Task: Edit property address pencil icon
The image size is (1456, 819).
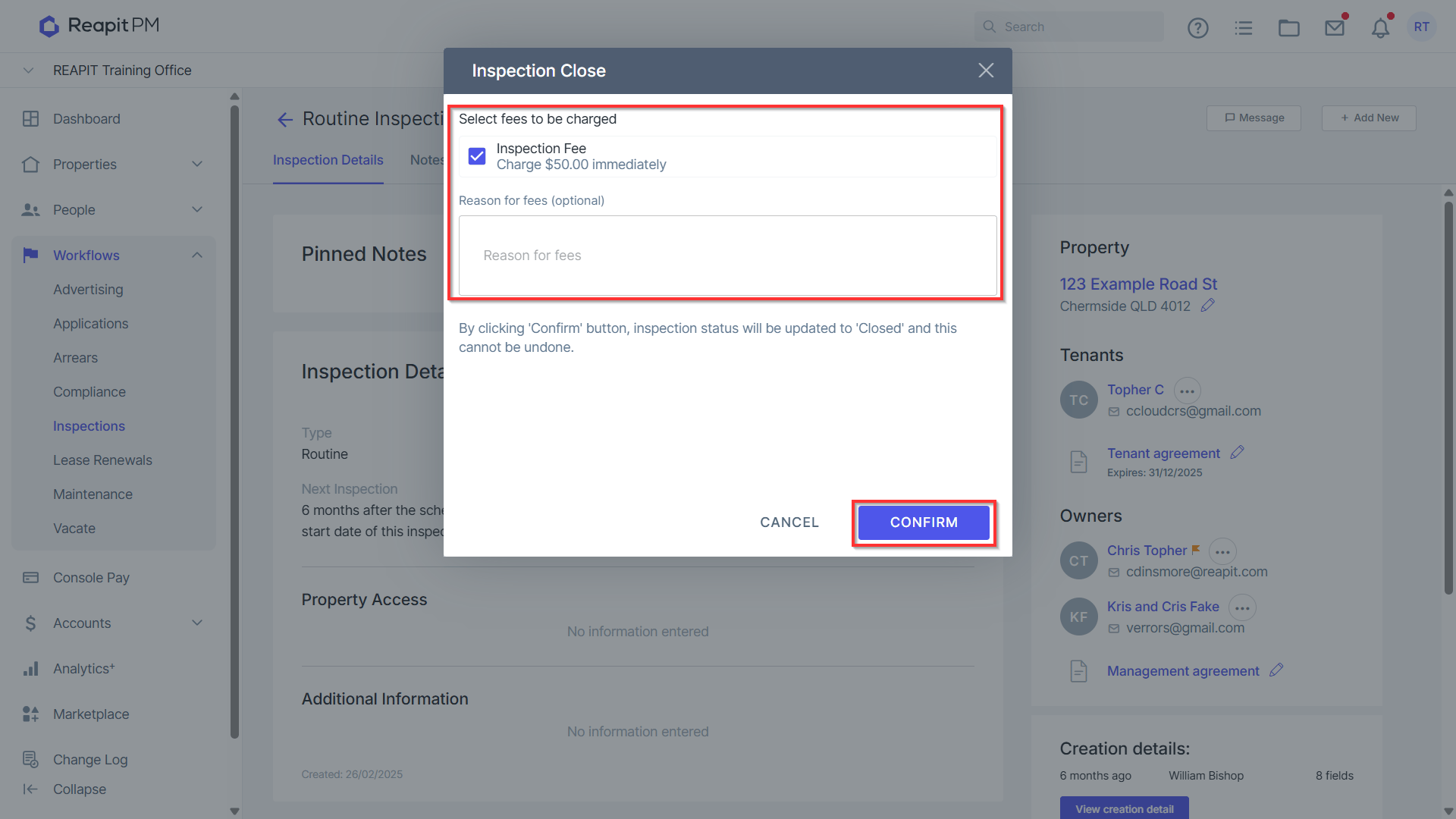Action: [x=1208, y=306]
